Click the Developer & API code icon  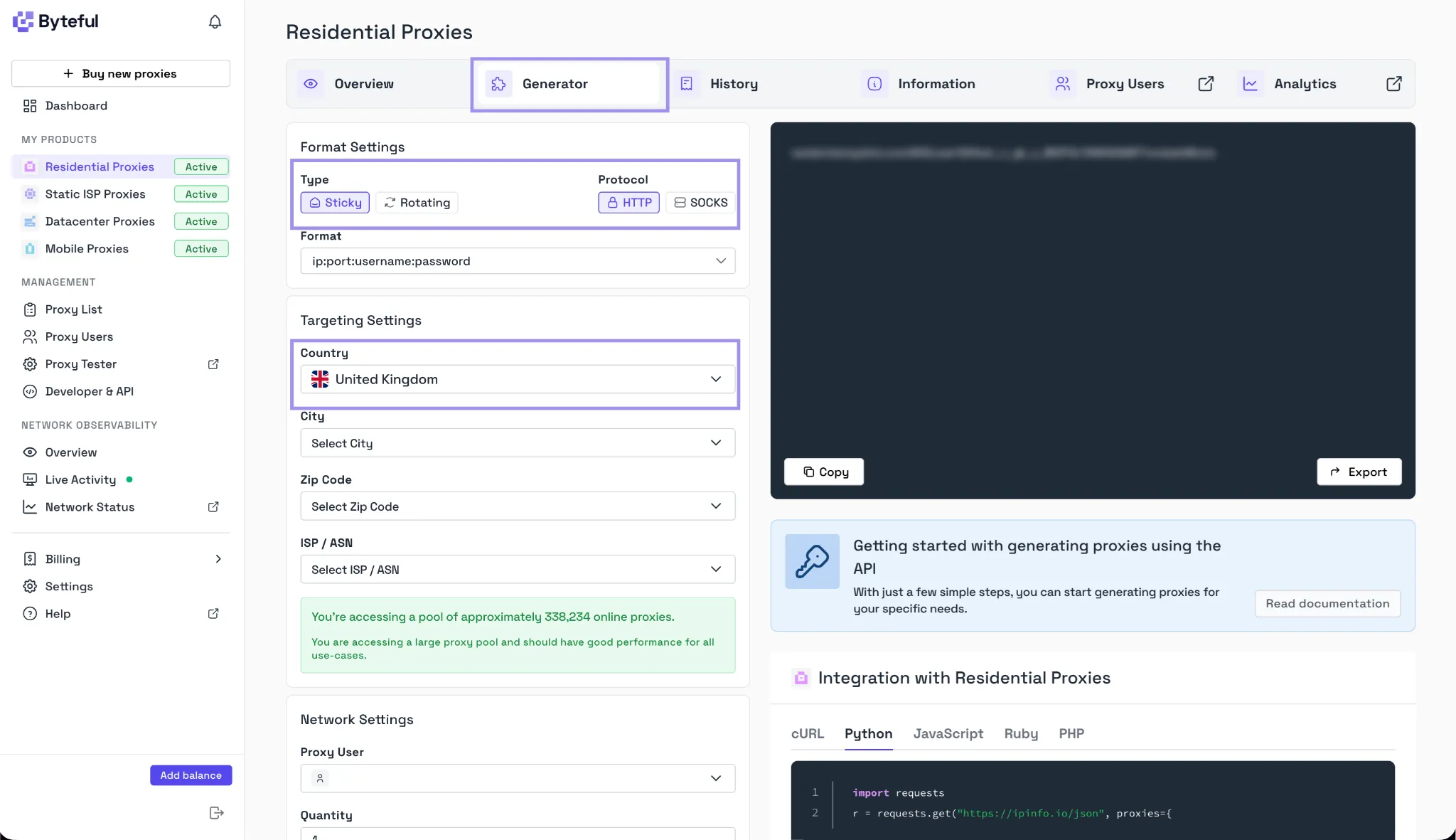[x=30, y=391]
